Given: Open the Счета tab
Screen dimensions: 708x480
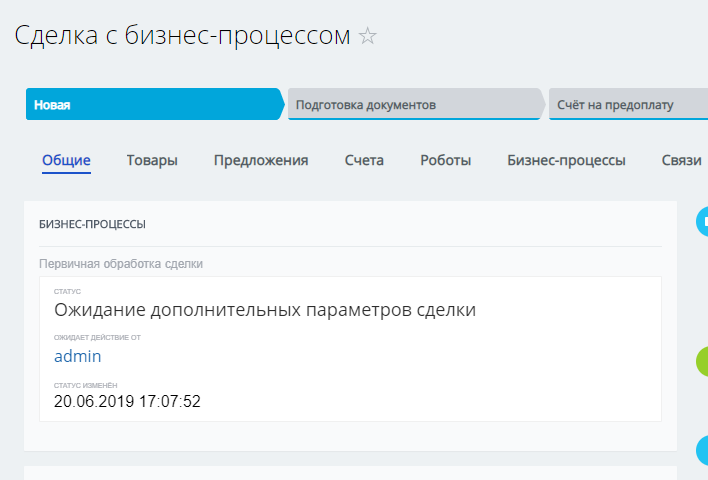Looking at the screenshot, I should (x=364, y=160).
